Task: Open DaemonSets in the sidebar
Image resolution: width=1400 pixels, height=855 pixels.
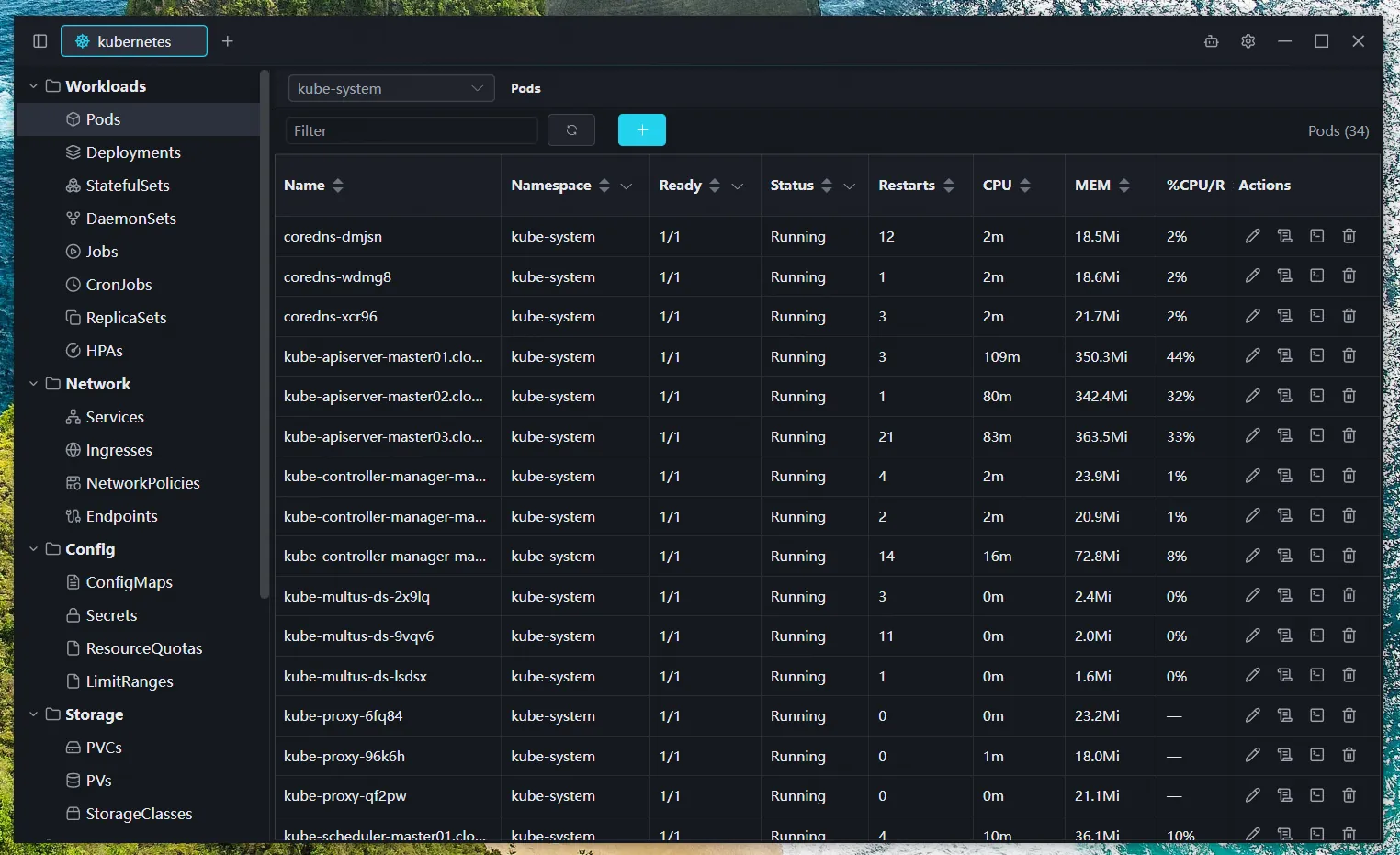Action: 139,219
